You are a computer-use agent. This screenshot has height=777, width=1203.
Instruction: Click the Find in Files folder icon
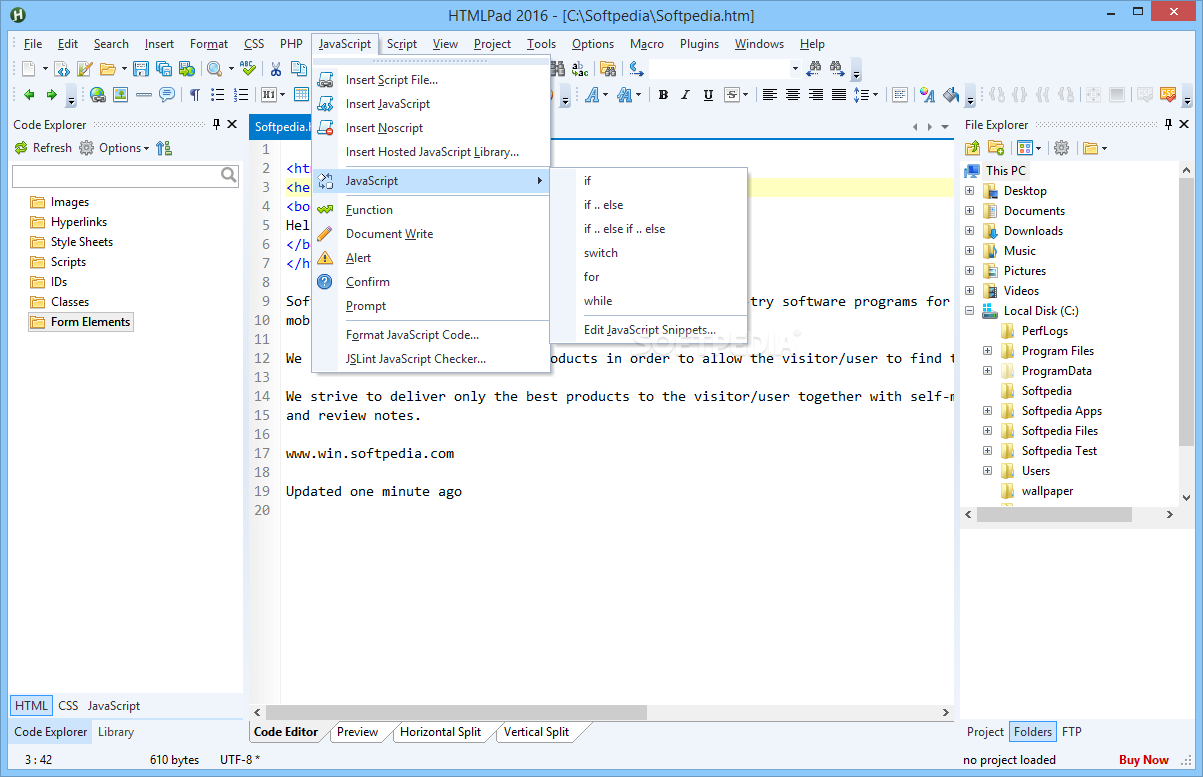[x=607, y=69]
